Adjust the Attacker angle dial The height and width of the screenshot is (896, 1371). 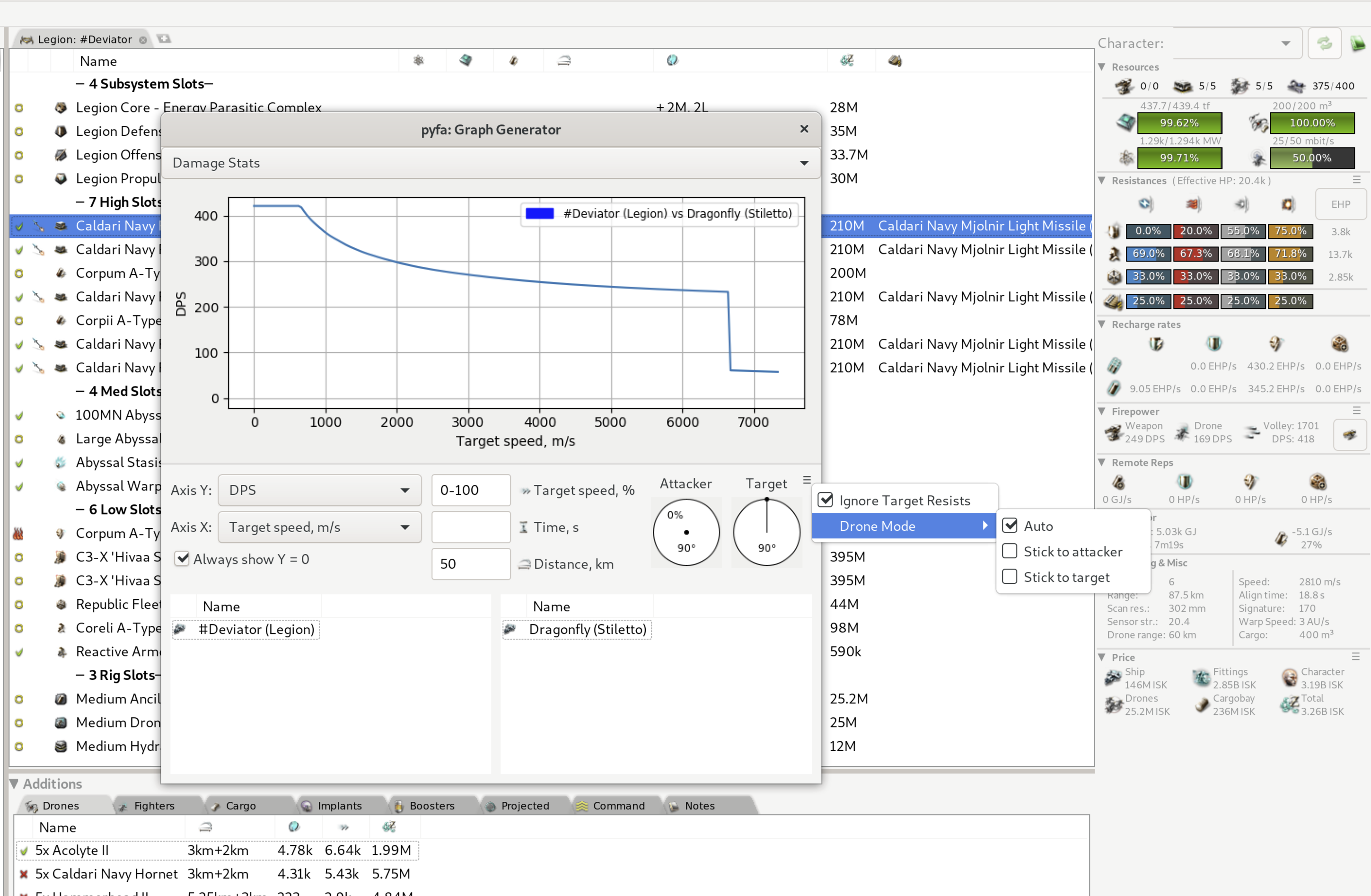point(686,532)
